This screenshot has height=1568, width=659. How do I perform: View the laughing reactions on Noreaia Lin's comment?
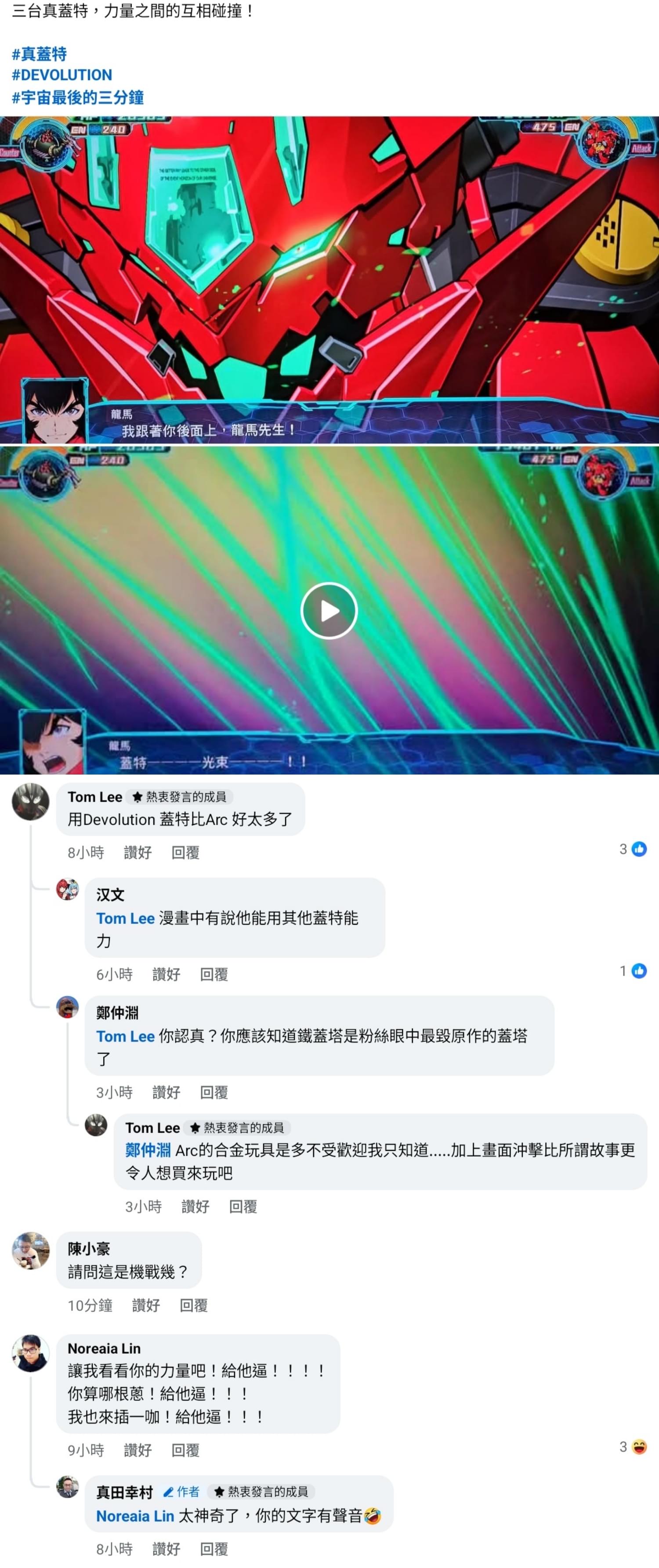pyautogui.click(x=633, y=1447)
